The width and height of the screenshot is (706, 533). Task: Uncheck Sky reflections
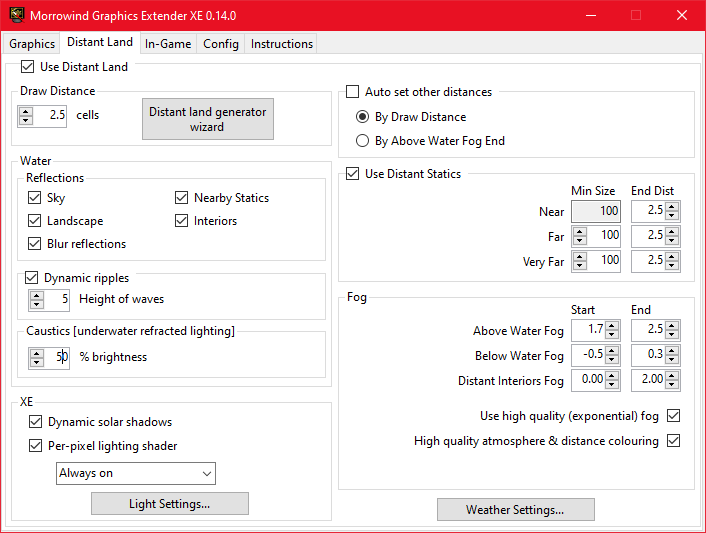point(34,198)
